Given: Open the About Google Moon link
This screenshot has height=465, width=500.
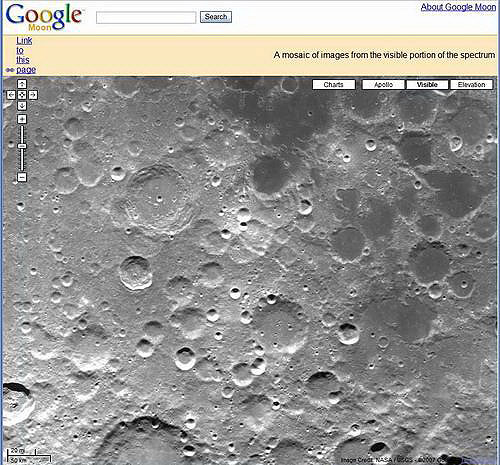Looking at the screenshot, I should [458, 7].
